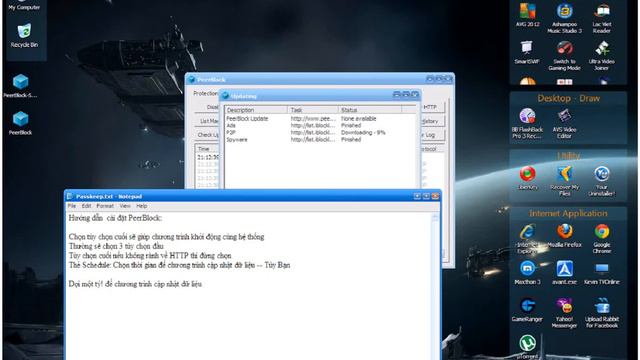This screenshot has height=360, width=640.
Task: Launch the SmartSWF shortcut
Action: click(527, 52)
